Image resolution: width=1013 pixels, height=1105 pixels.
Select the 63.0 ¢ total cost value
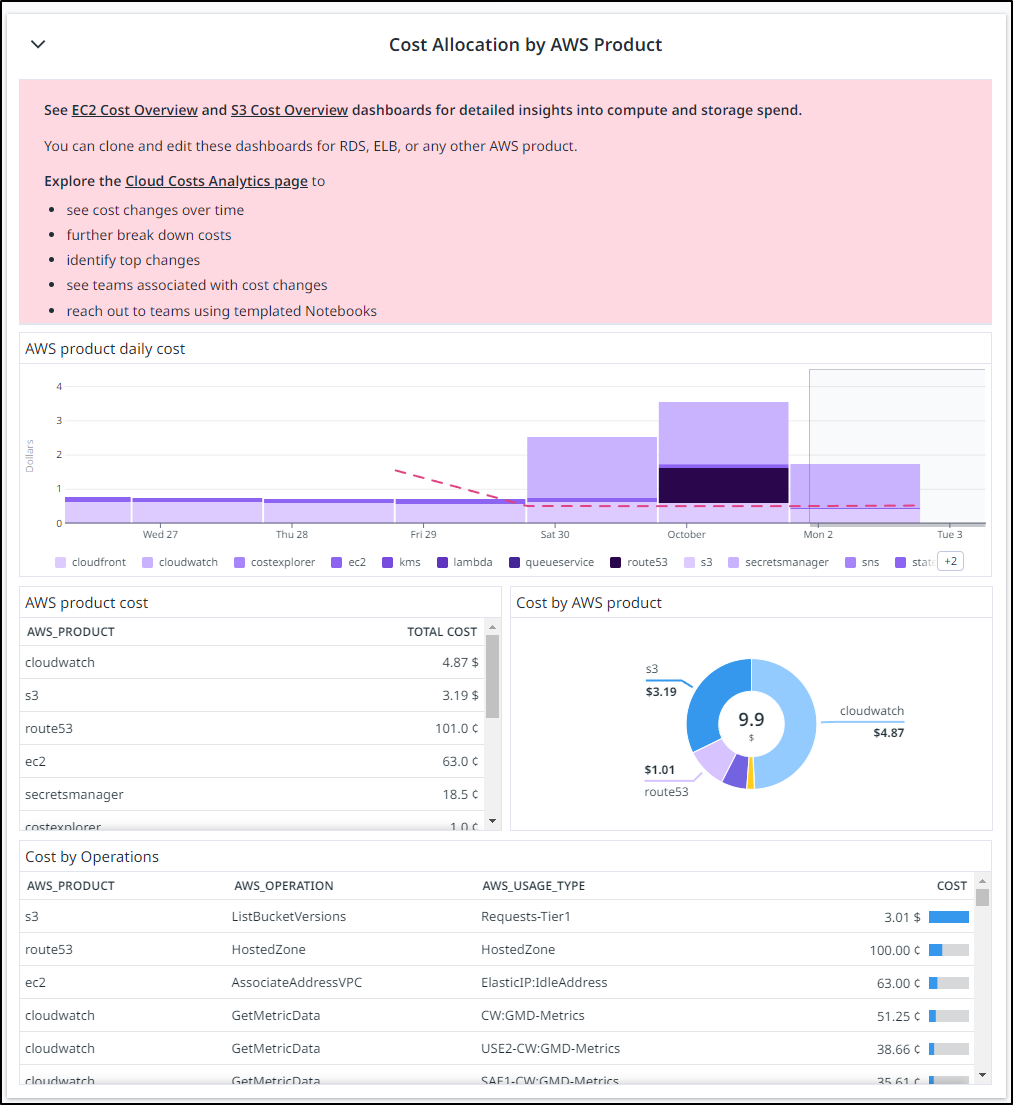(460, 762)
